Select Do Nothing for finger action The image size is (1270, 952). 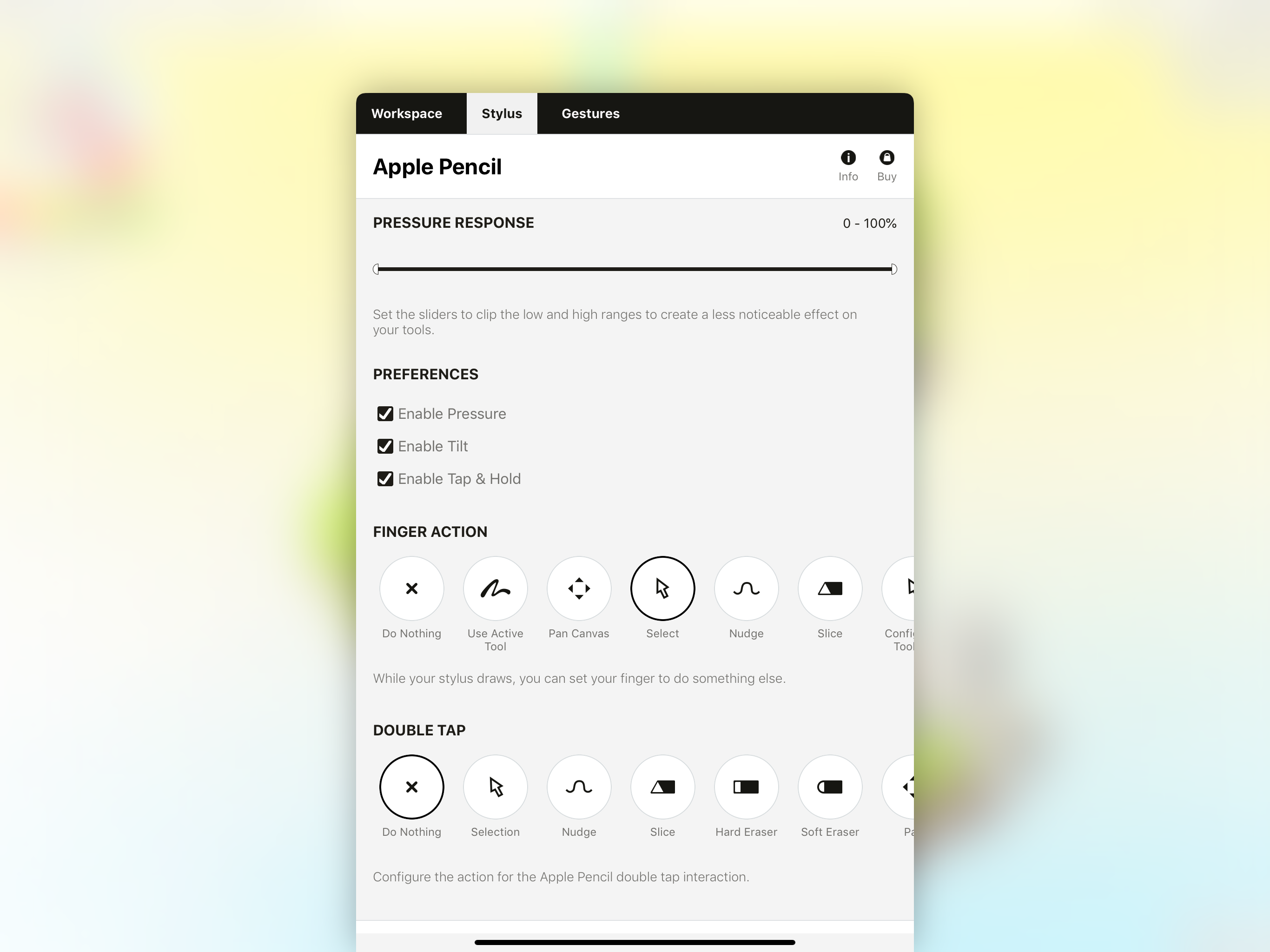click(411, 588)
